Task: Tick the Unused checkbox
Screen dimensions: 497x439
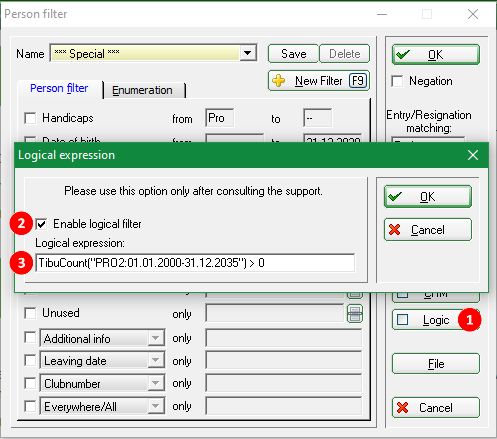Action: pos(30,313)
